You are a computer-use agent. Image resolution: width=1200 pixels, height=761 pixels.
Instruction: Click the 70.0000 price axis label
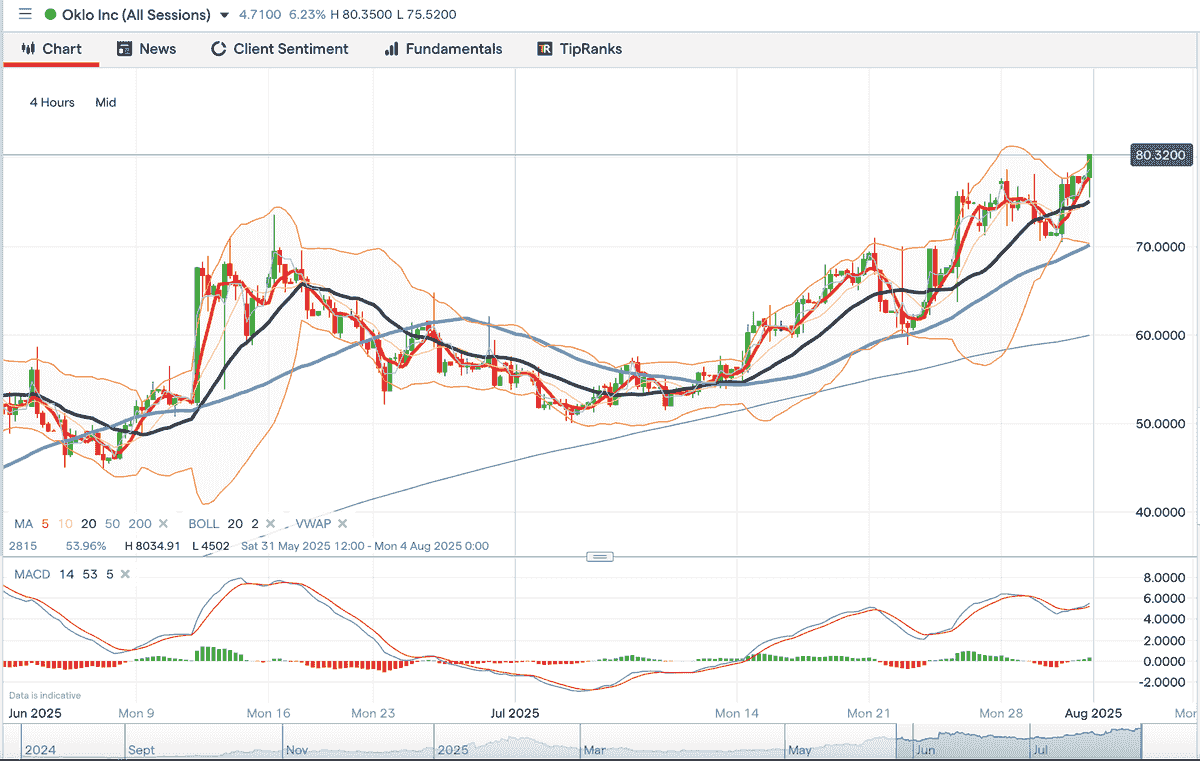1162,247
